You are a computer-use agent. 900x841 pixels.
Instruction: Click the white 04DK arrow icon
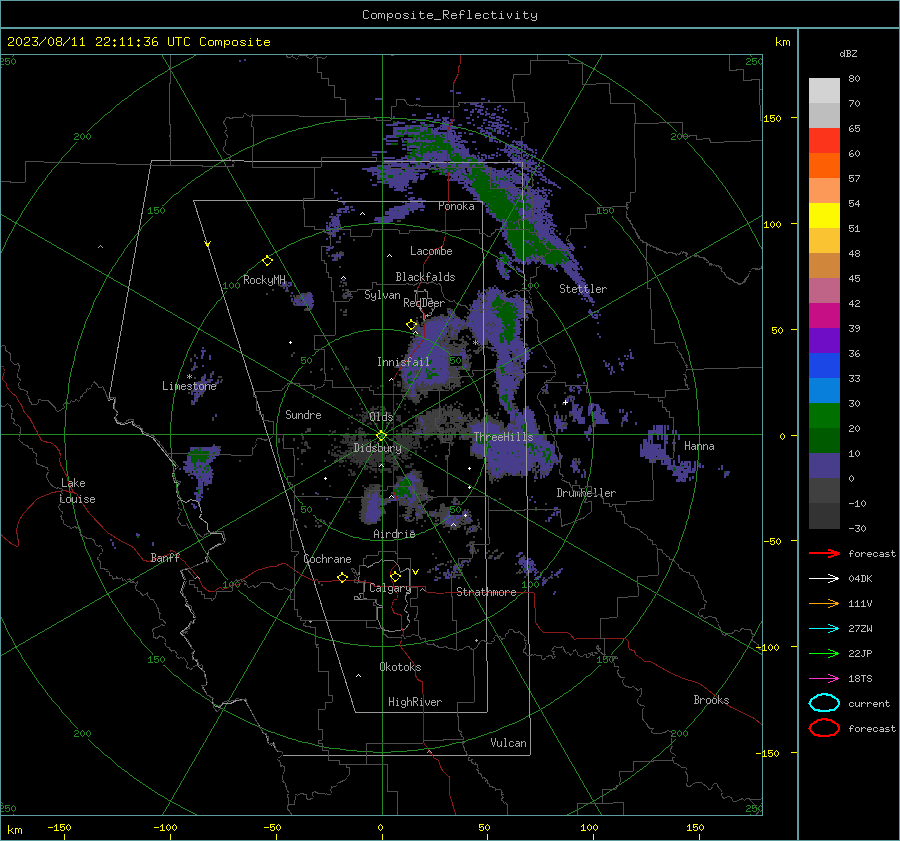tap(824, 579)
